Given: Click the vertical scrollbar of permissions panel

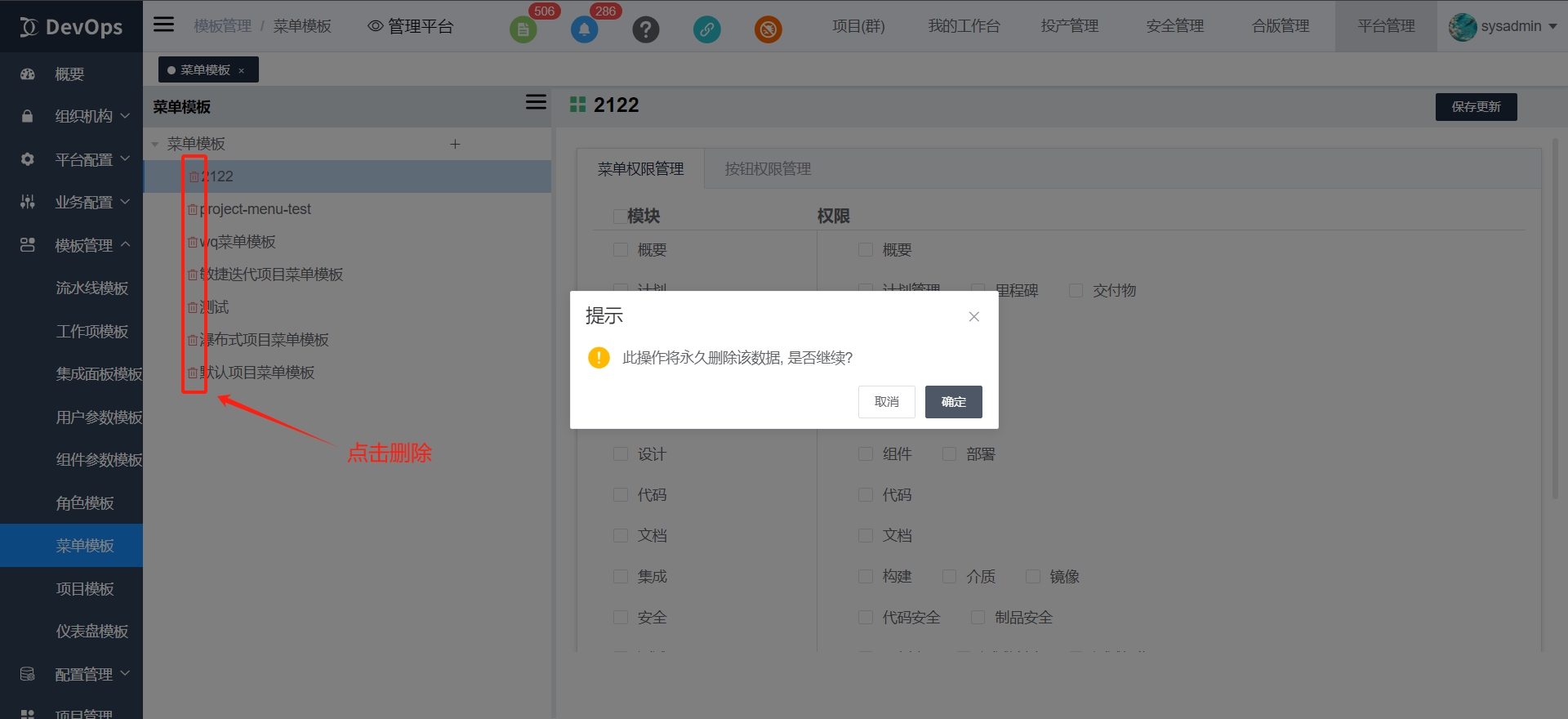Looking at the screenshot, I should tap(1555, 319).
